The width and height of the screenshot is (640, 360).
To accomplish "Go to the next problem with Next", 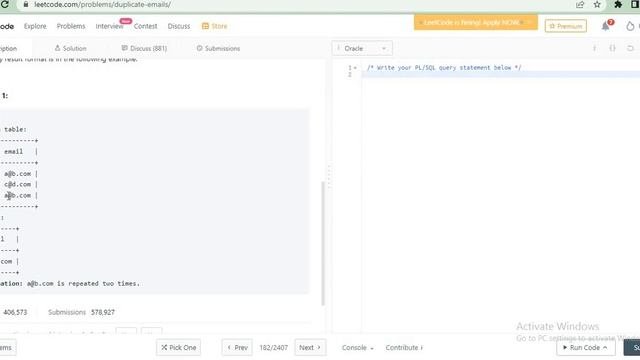I will pos(310,347).
